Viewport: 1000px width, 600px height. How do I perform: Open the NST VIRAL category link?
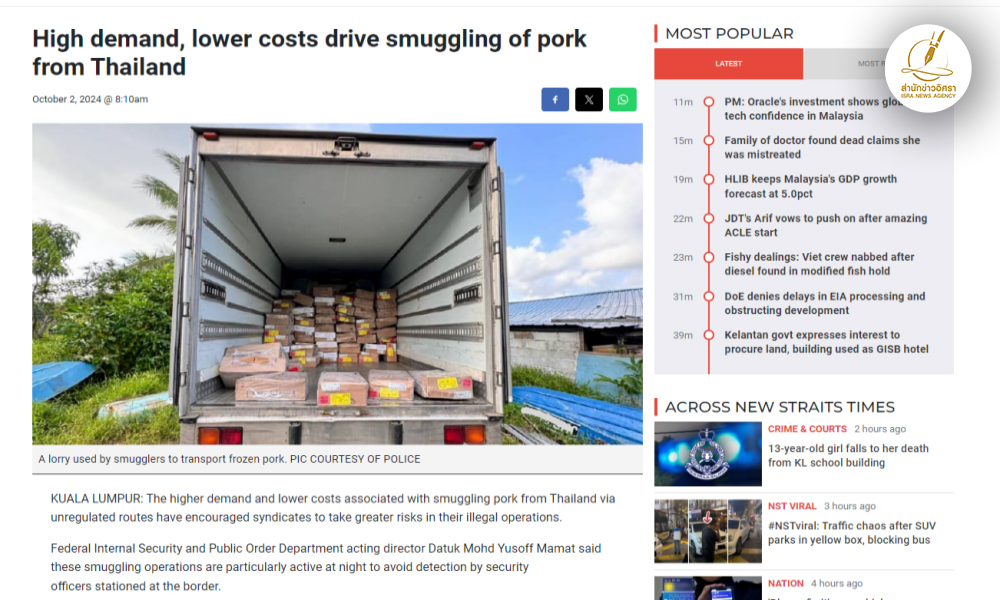pyautogui.click(x=792, y=506)
